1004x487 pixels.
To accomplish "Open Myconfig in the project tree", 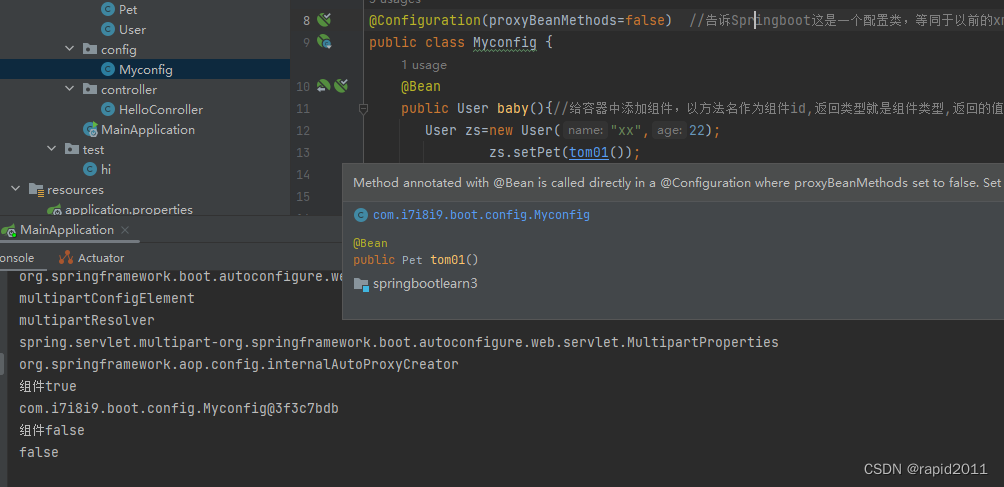I will click(x=145, y=70).
